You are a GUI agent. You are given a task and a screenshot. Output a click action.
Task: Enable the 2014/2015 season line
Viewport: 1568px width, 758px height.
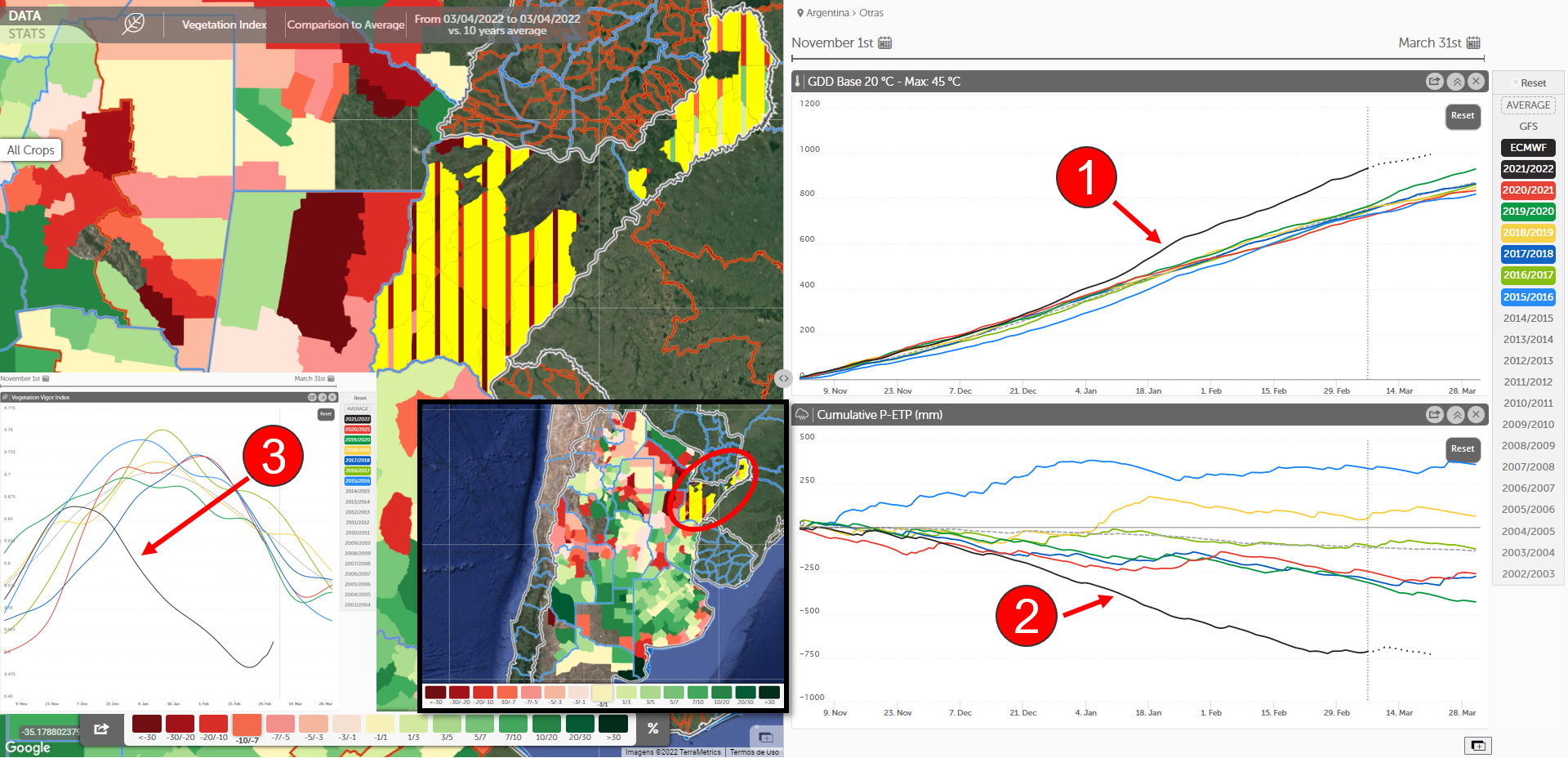(1528, 319)
